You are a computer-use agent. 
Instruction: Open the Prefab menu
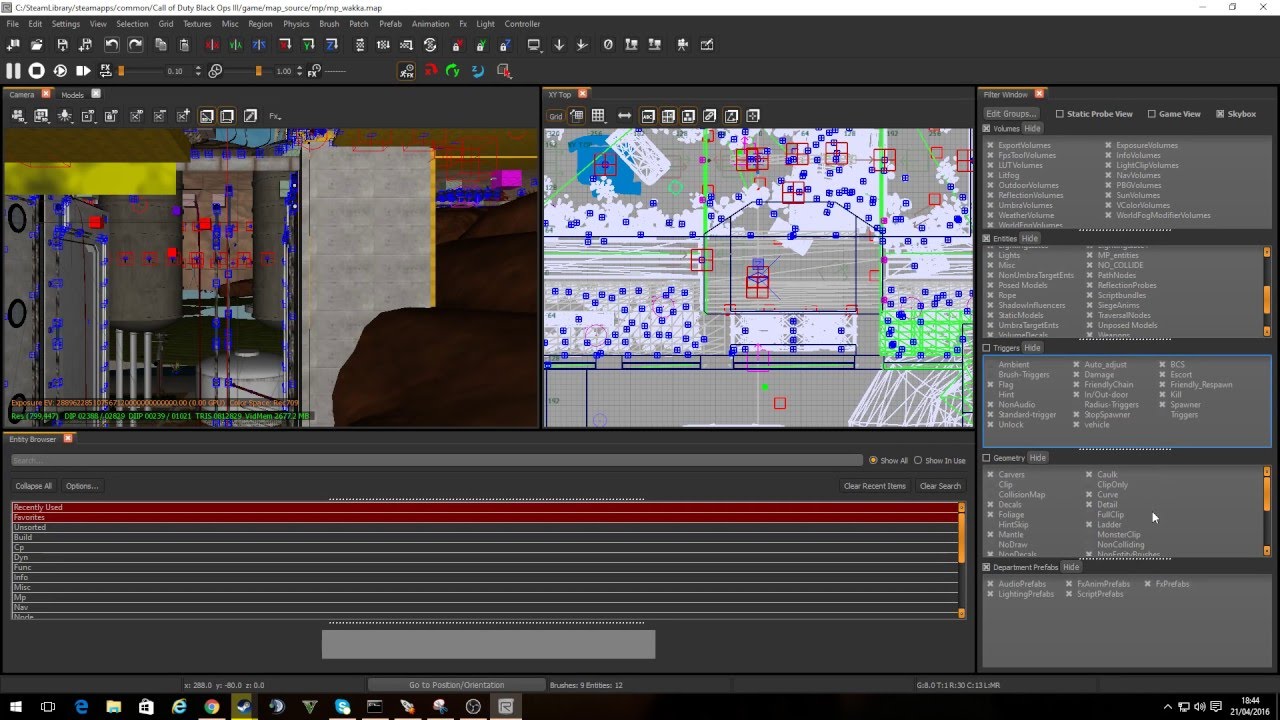click(390, 24)
